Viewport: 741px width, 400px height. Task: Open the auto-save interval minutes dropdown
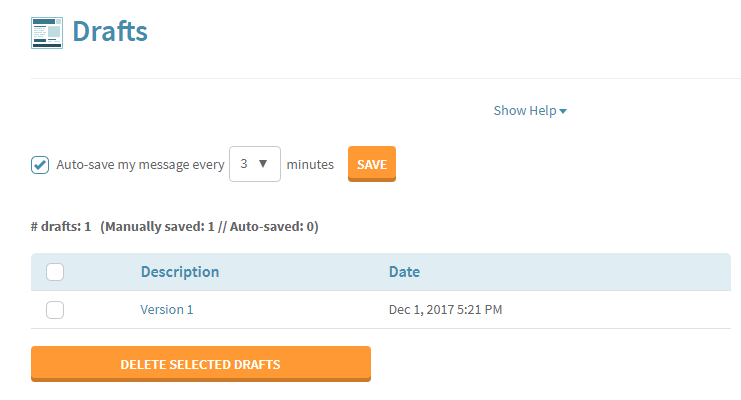tap(255, 164)
